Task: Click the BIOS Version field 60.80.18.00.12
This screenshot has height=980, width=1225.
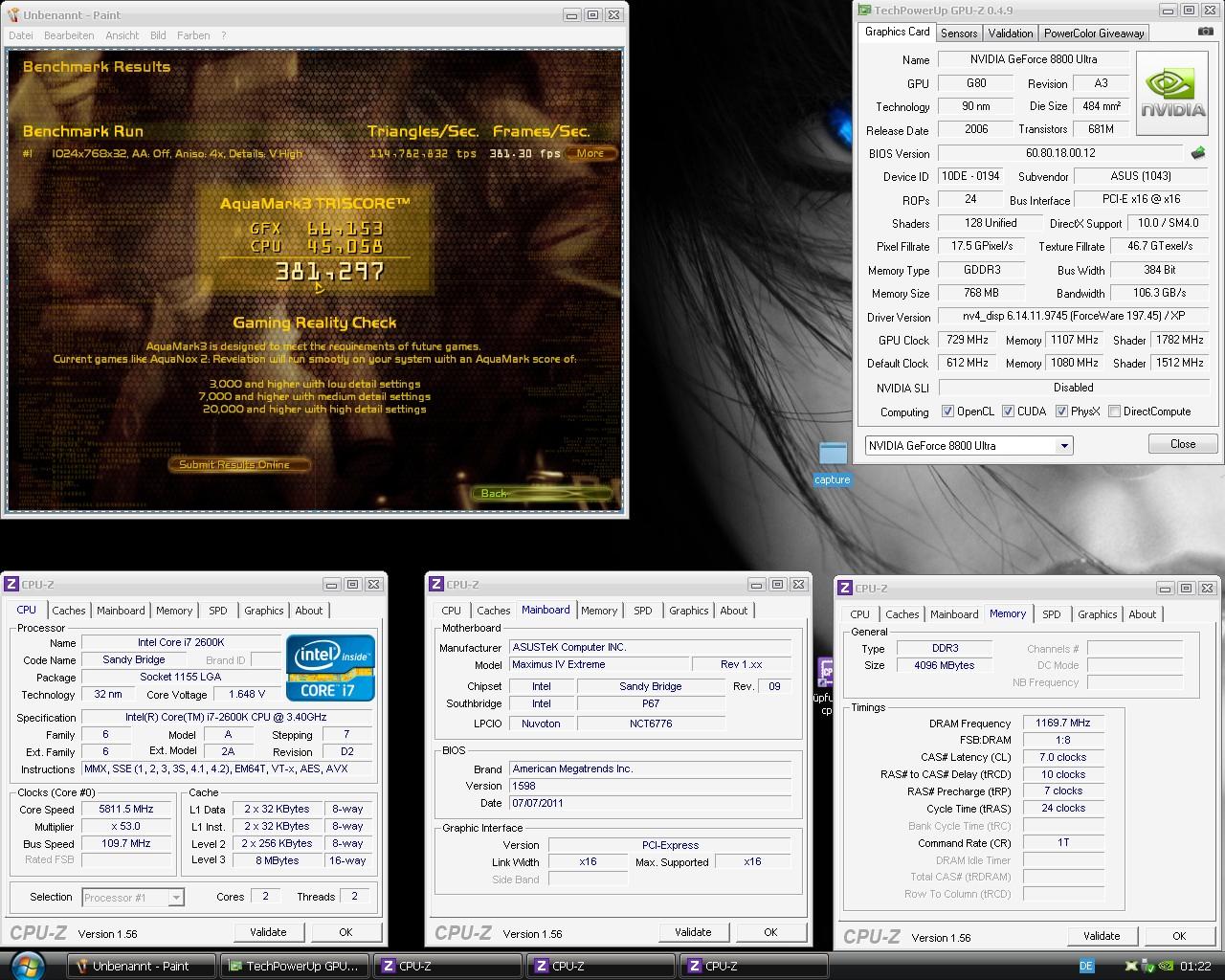Action: click(x=1060, y=153)
